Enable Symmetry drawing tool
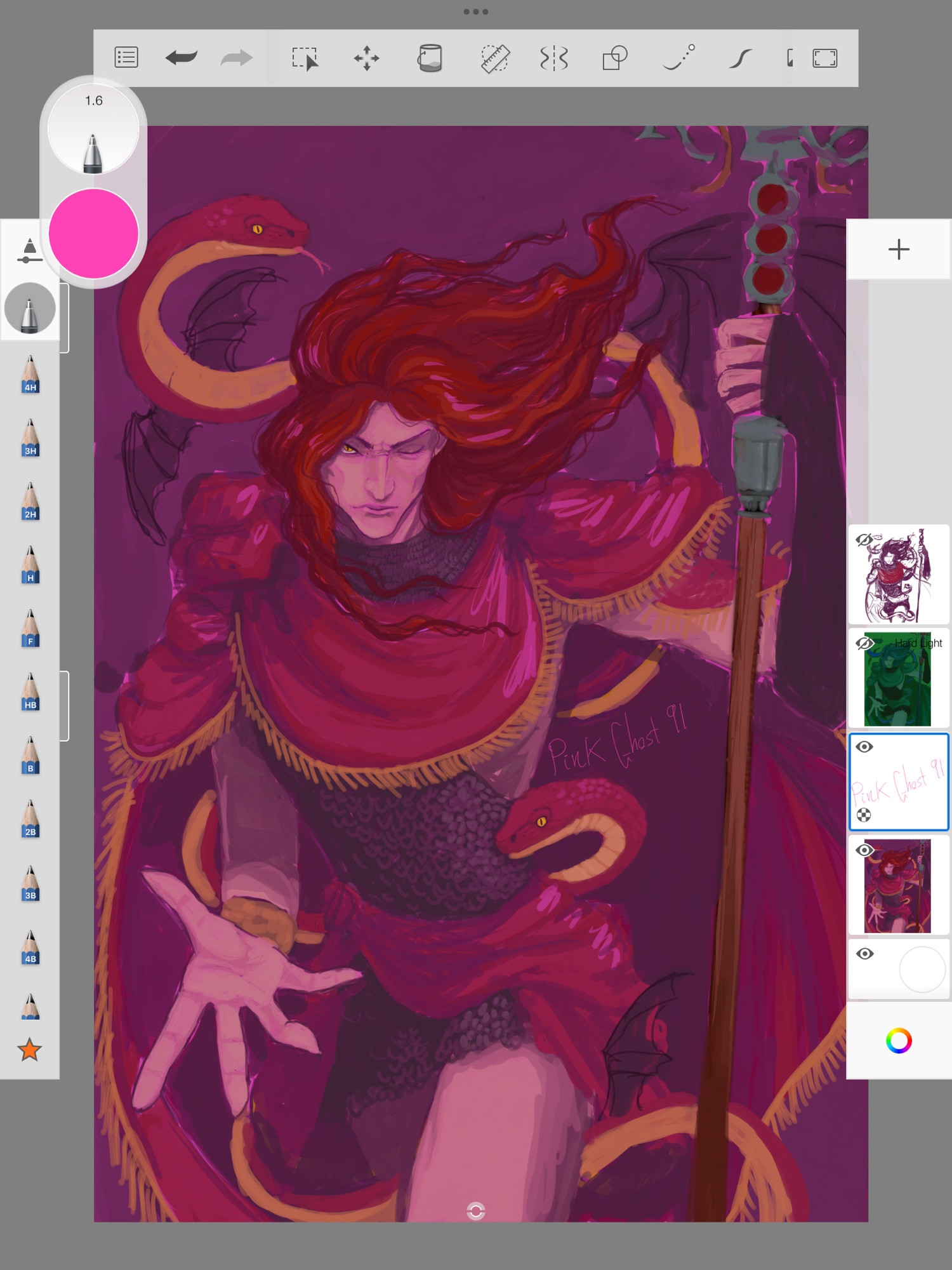Image resolution: width=952 pixels, height=1270 pixels. [553, 58]
